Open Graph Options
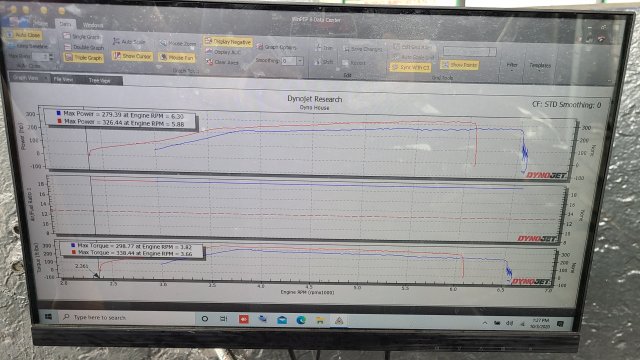 point(277,47)
